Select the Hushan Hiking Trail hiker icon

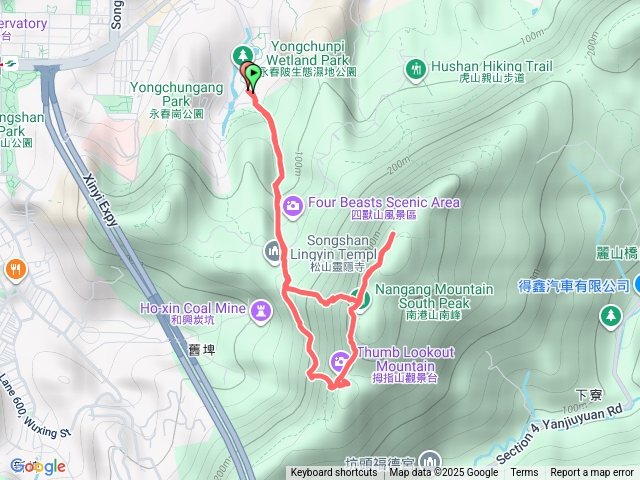416,69
